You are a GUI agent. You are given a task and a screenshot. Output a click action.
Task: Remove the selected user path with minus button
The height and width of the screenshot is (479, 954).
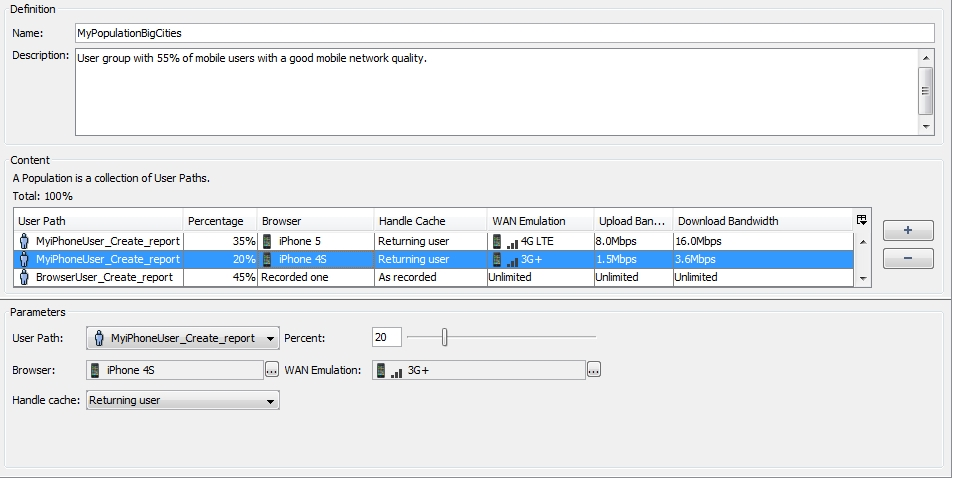coord(907,259)
